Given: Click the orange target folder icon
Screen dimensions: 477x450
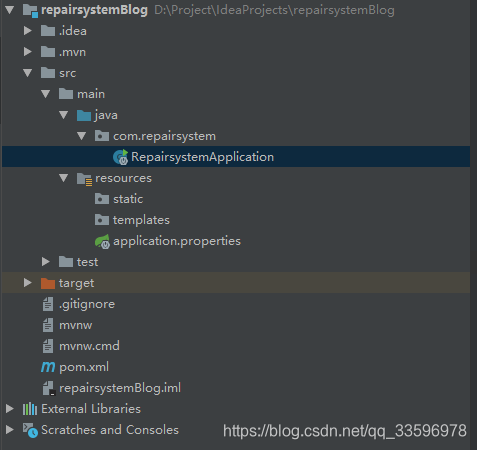Looking at the screenshot, I should click(x=48, y=283).
